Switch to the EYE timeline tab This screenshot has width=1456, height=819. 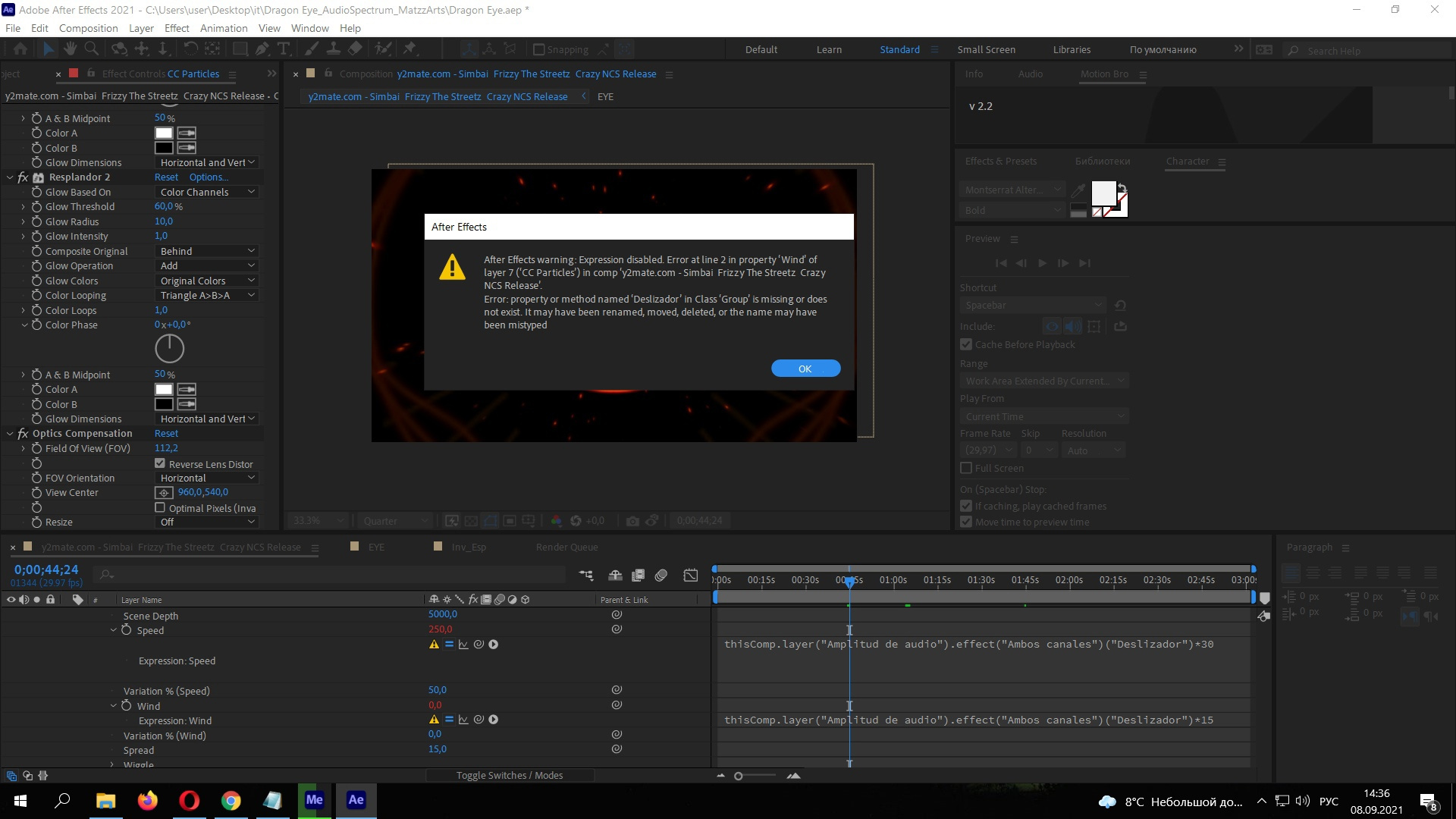point(376,547)
